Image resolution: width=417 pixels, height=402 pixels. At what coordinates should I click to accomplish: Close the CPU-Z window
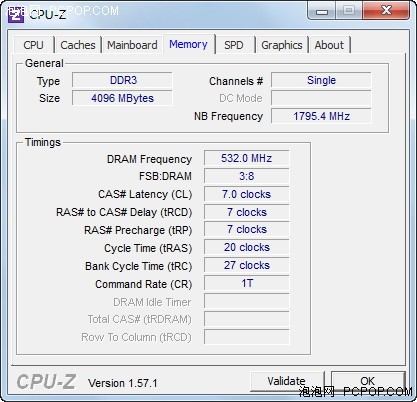click(x=386, y=11)
